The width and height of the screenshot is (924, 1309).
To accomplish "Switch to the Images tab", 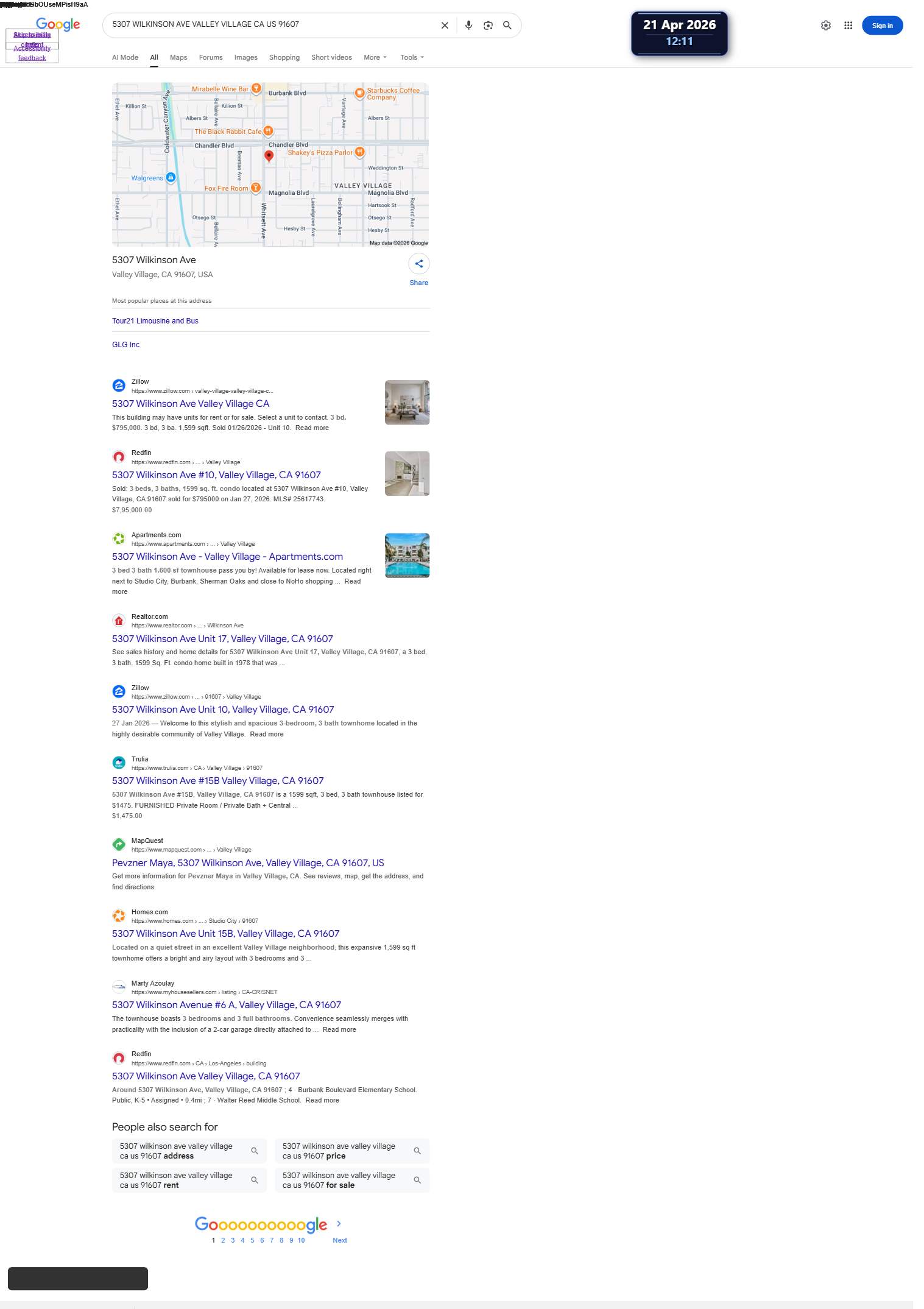I will pyautogui.click(x=246, y=57).
